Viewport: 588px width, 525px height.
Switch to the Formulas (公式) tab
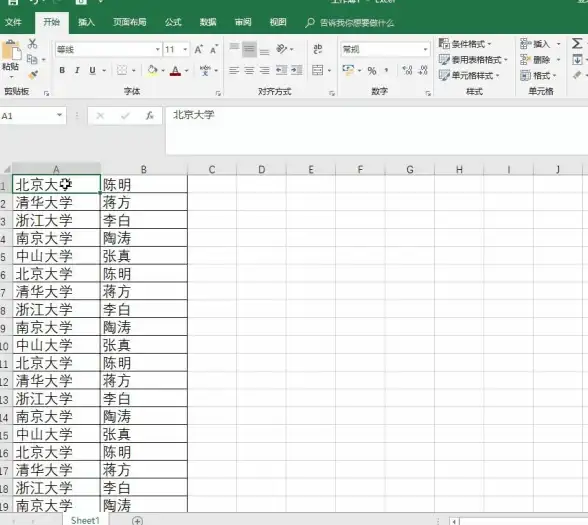point(173,22)
